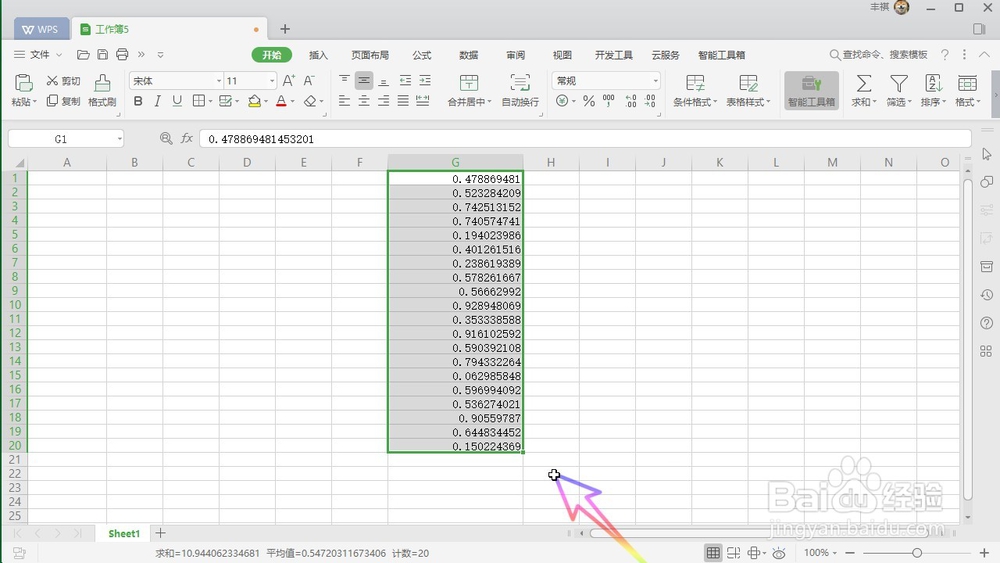
Task: Click the Print icon in quick access
Action: coord(122,55)
